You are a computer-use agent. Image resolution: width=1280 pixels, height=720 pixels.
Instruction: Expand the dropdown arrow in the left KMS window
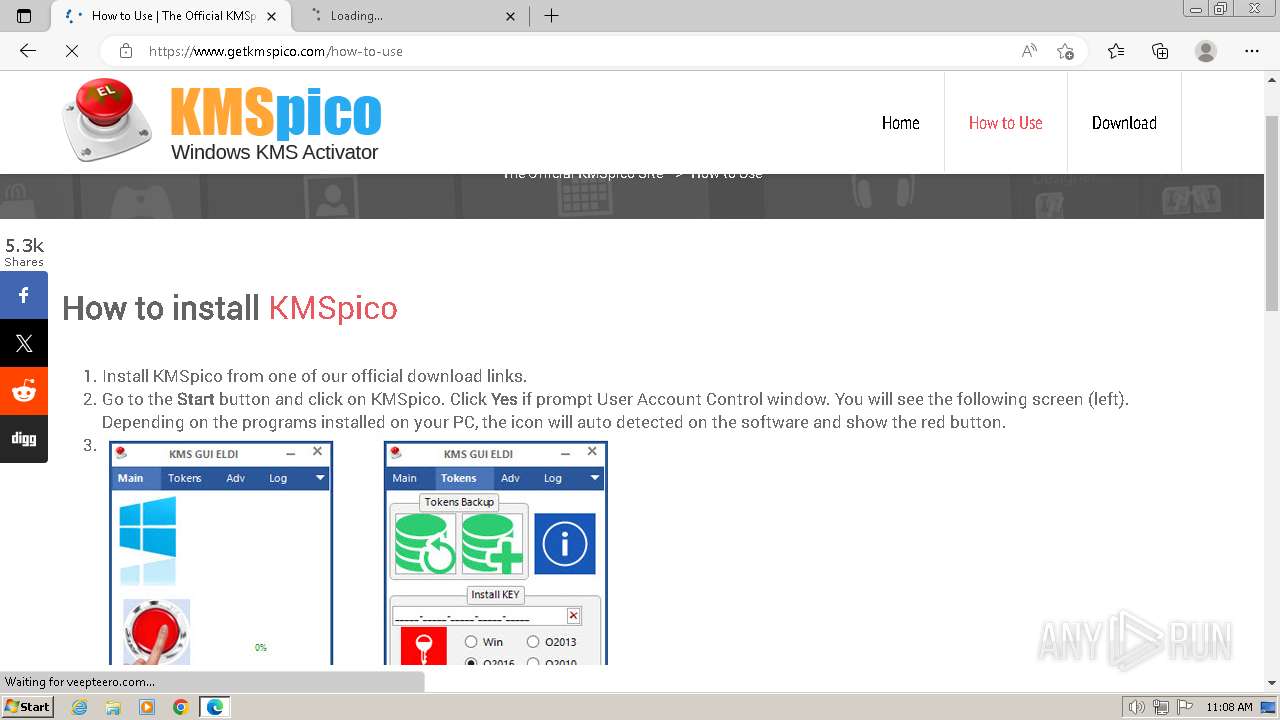[x=320, y=478]
